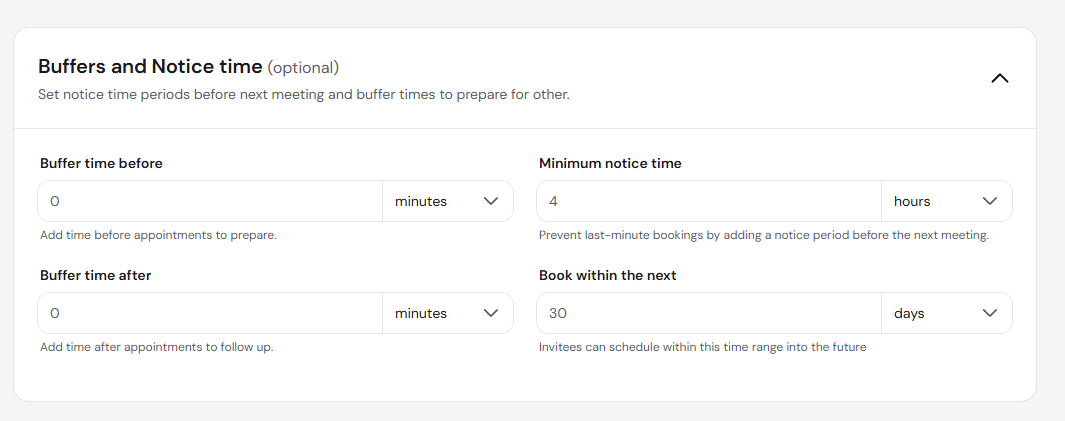Click the Minimum notice time value field

[709, 201]
